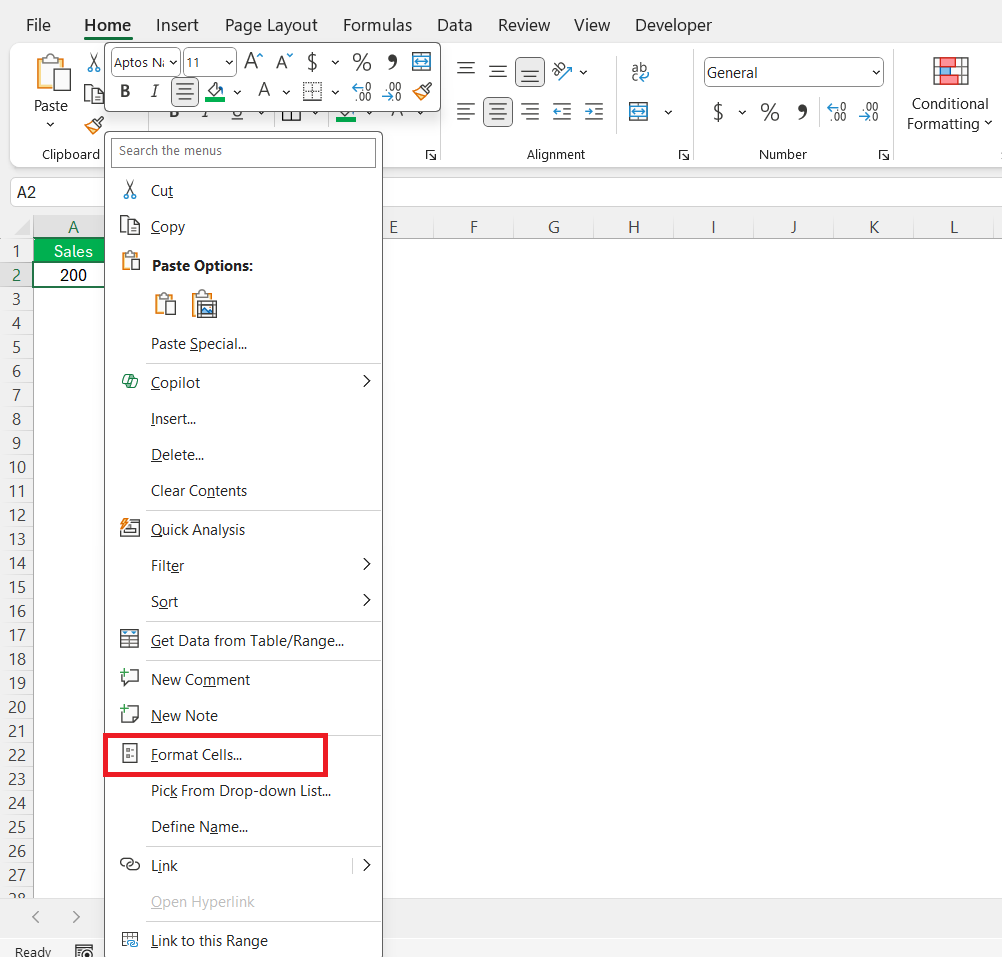Click Decrease Decimal in the mini toolbar
Screen dimensions: 1002x957
pos(392,92)
